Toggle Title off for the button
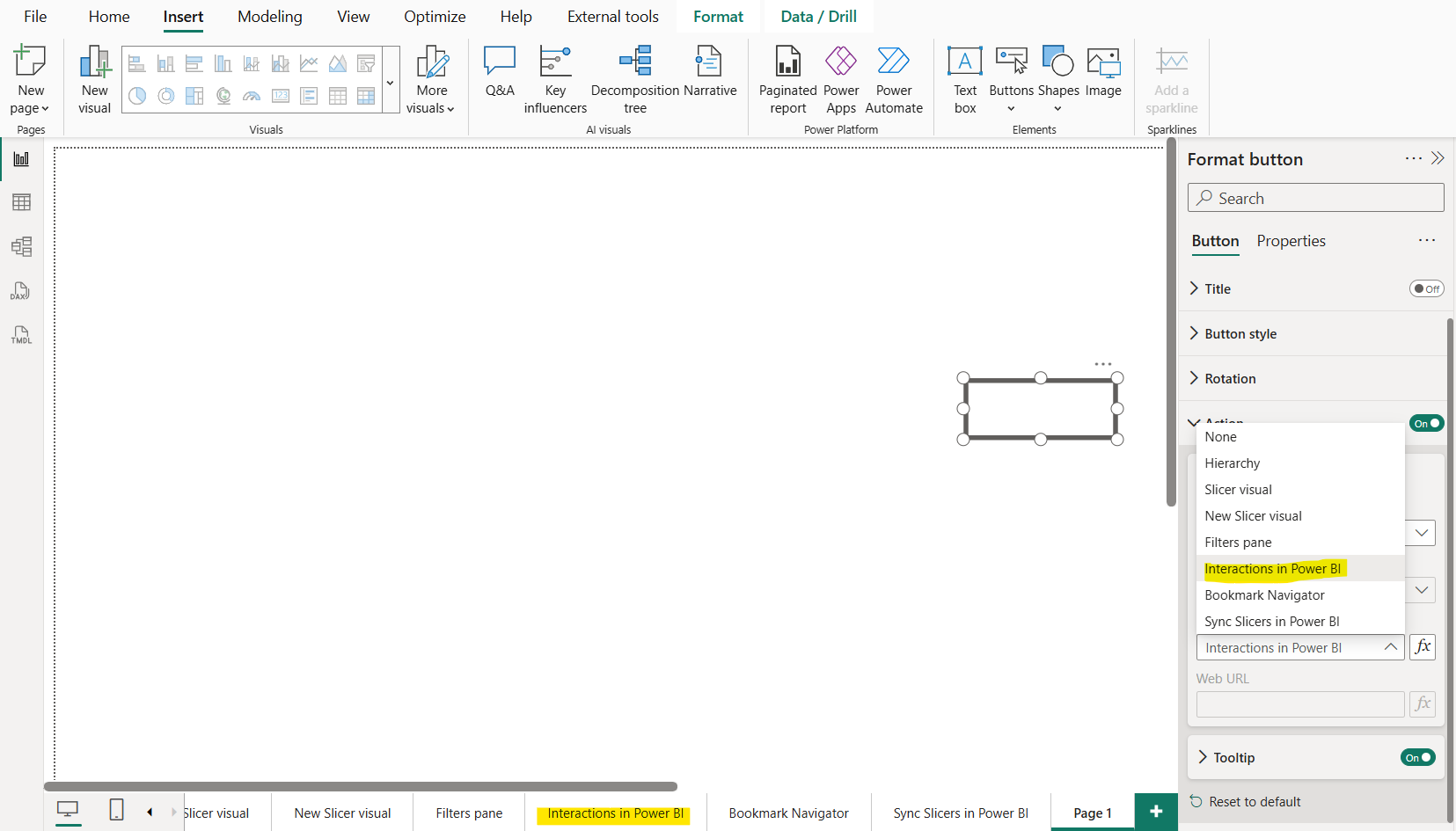The height and width of the screenshot is (831, 1456). [x=1426, y=288]
